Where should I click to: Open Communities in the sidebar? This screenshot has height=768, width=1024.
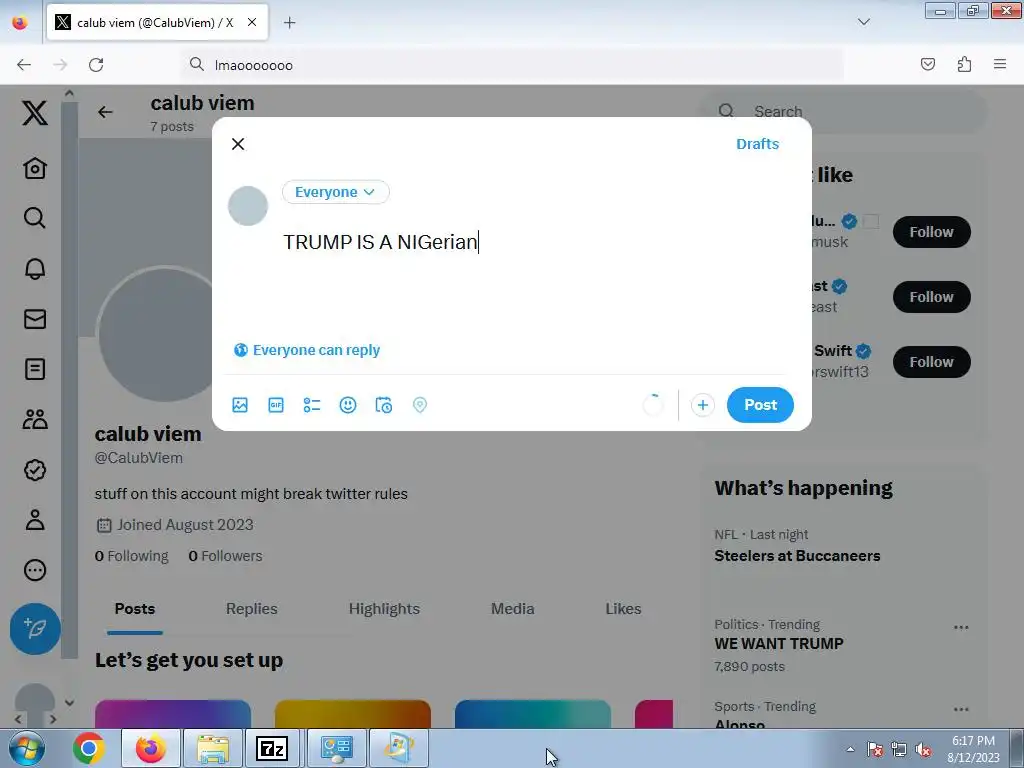35,419
